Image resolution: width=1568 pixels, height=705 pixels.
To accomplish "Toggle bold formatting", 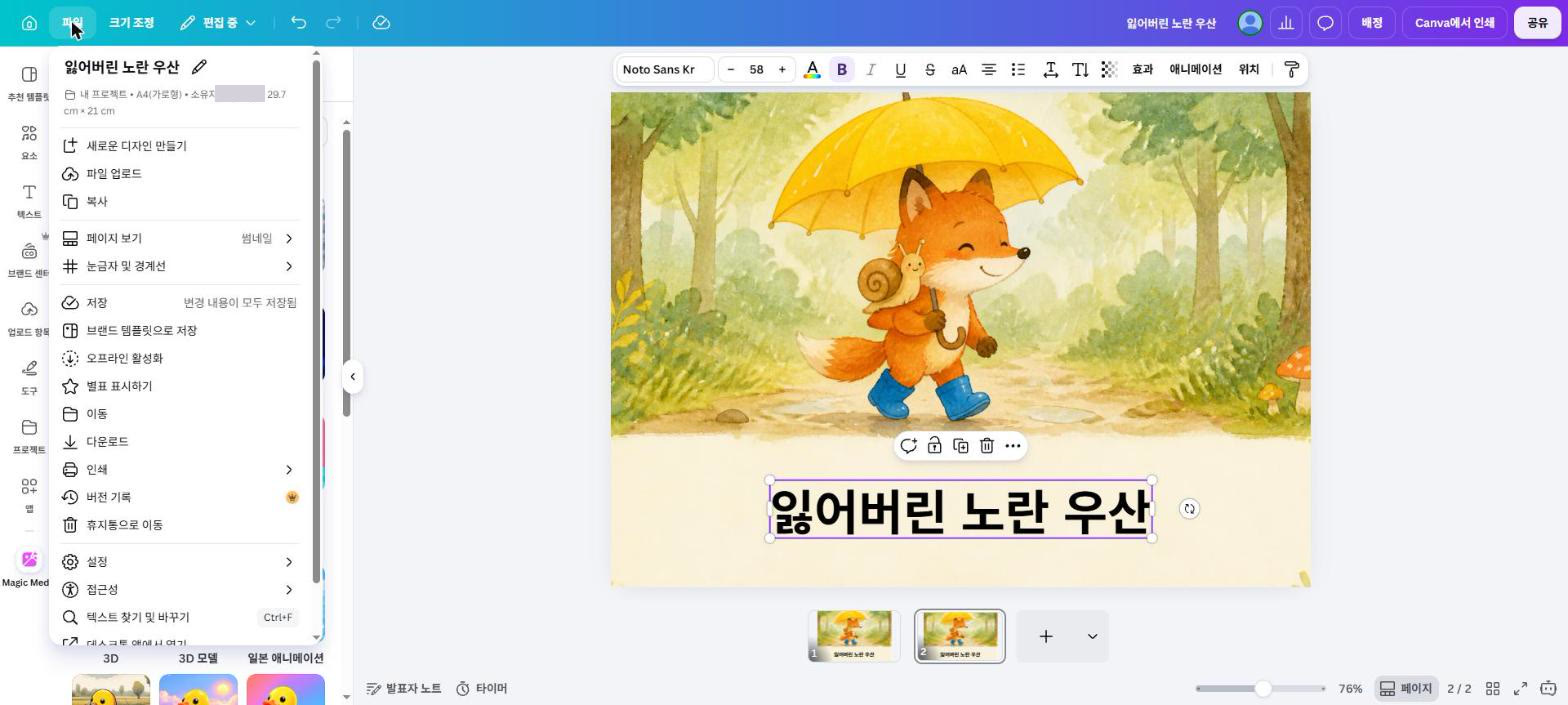I will click(842, 69).
